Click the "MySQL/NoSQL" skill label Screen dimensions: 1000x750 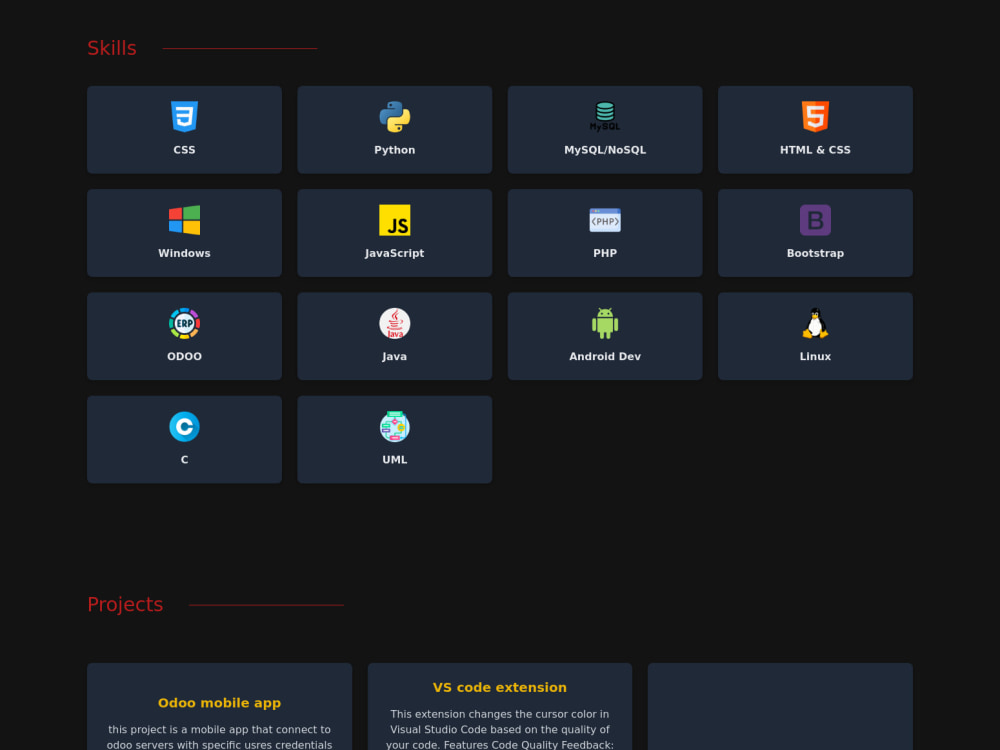click(605, 150)
